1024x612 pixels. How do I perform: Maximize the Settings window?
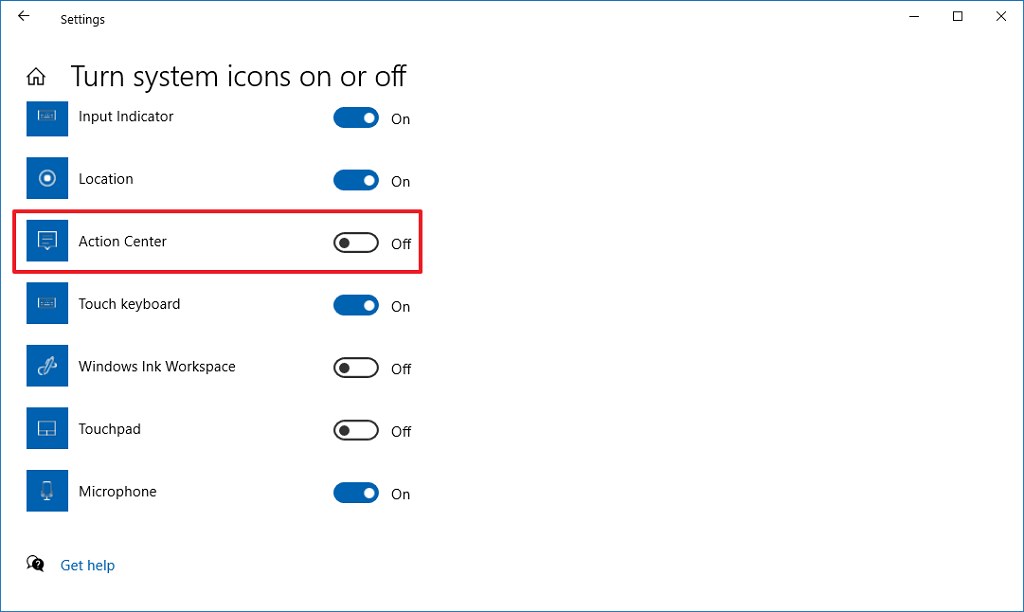(x=957, y=16)
